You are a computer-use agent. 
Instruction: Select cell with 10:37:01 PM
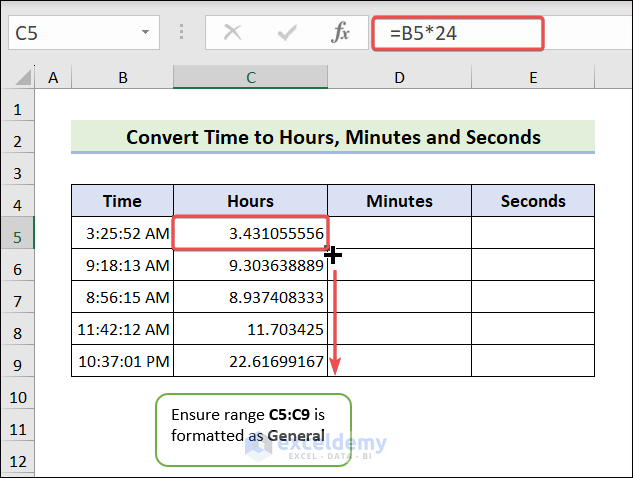[x=122, y=361]
